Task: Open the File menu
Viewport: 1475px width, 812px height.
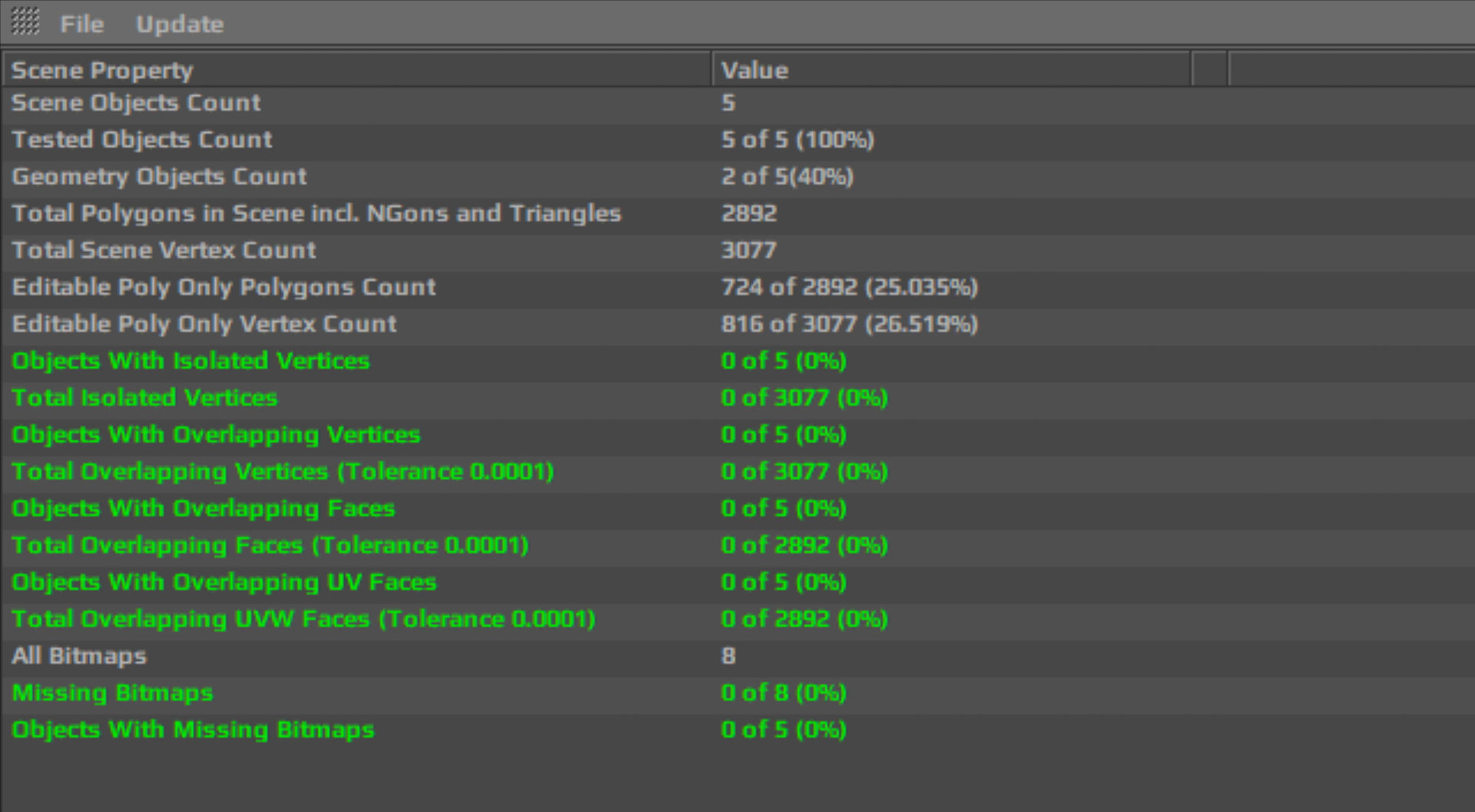Action: click(x=82, y=24)
